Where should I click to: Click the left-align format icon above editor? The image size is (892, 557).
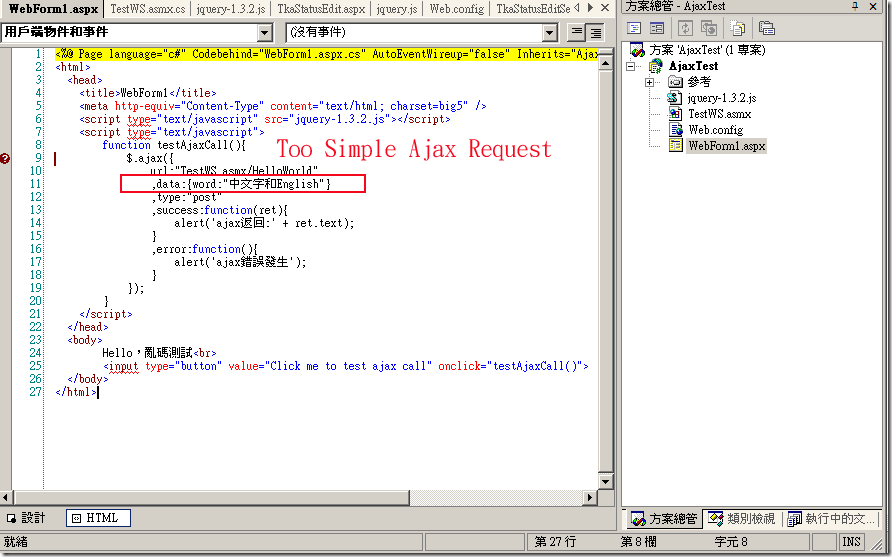click(576, 32)
